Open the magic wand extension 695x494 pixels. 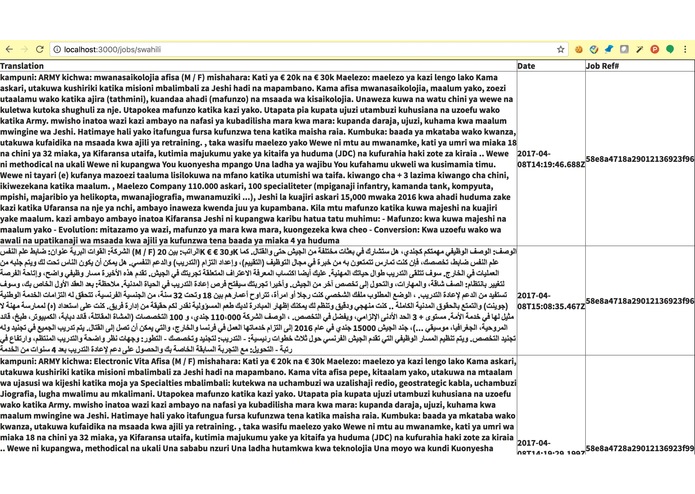click(x=639, y=49)
